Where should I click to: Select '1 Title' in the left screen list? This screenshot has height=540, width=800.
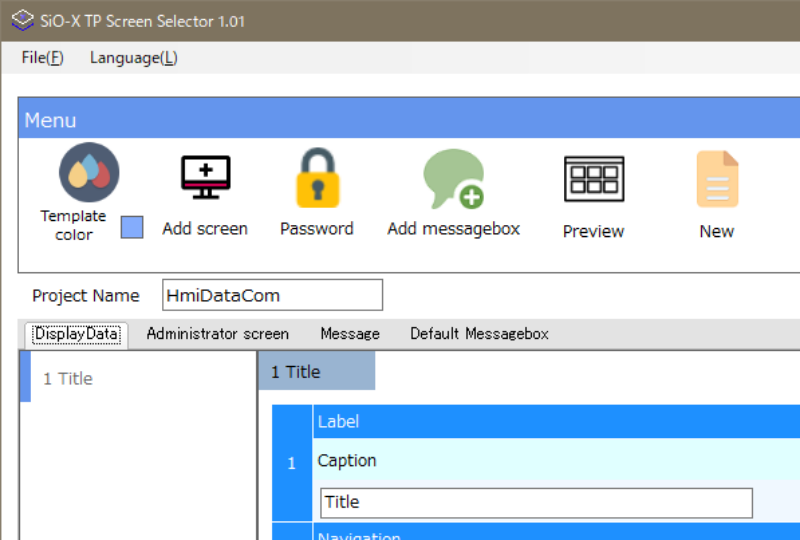pos(138,378)
